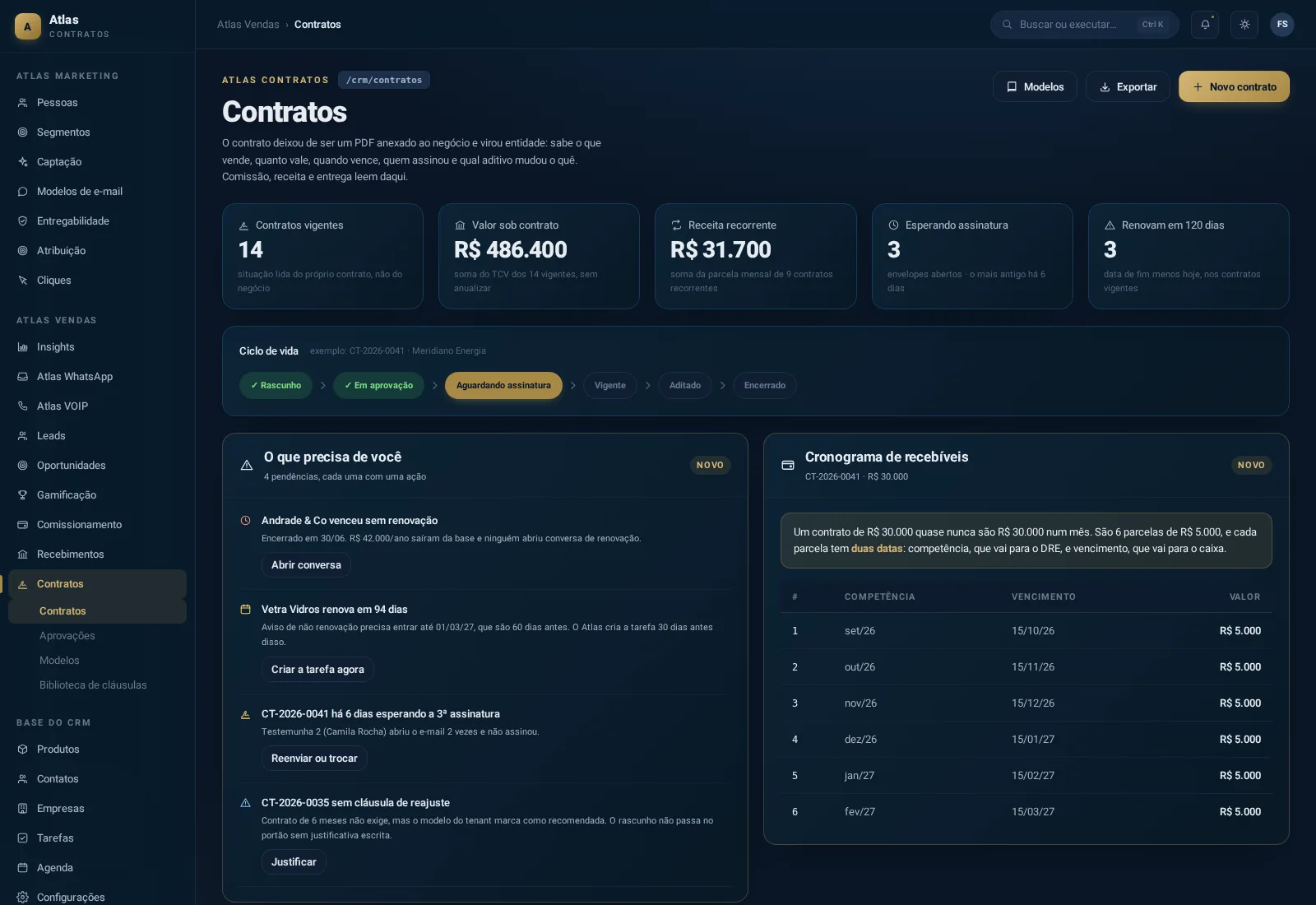The width and height of the screenshot is (1316, 905).
Task: Click the Segmentos target icon
Action: (23, 132)
